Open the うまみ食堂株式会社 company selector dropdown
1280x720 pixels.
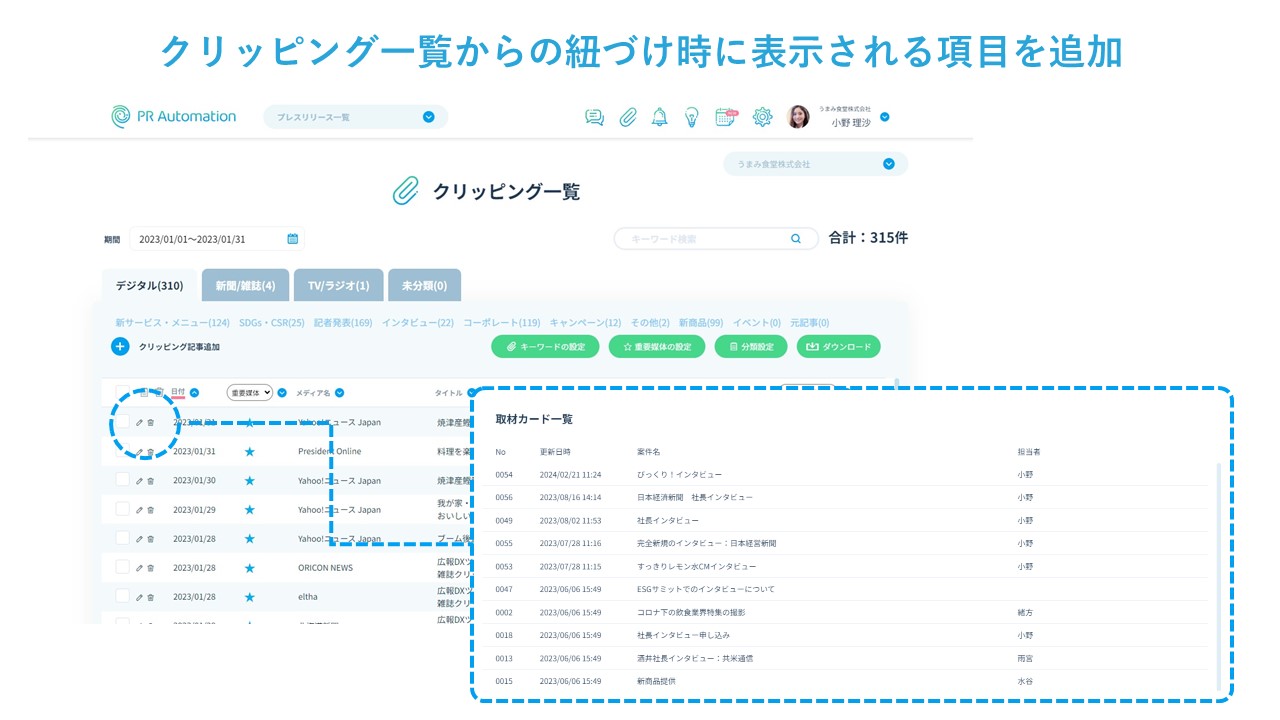(888, 164)
